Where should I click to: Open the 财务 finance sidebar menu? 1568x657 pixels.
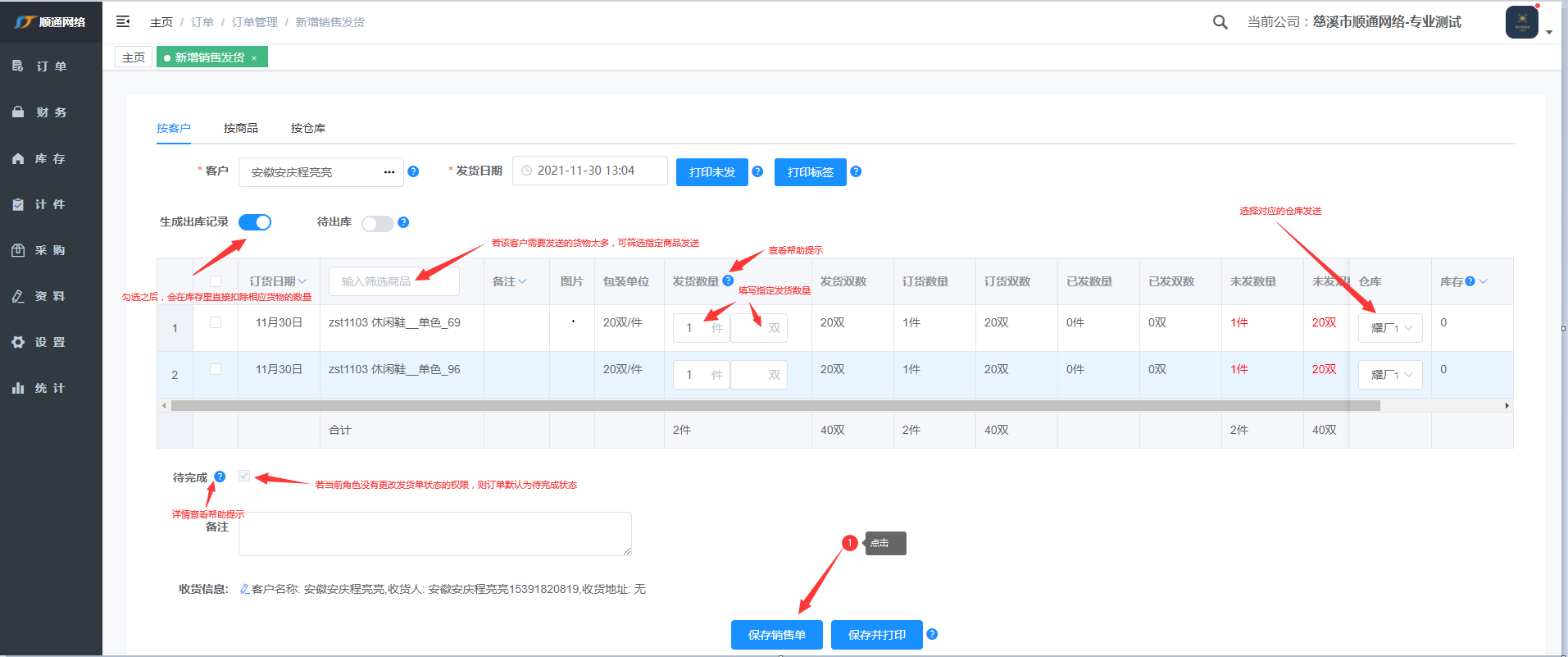click(50, 112)
